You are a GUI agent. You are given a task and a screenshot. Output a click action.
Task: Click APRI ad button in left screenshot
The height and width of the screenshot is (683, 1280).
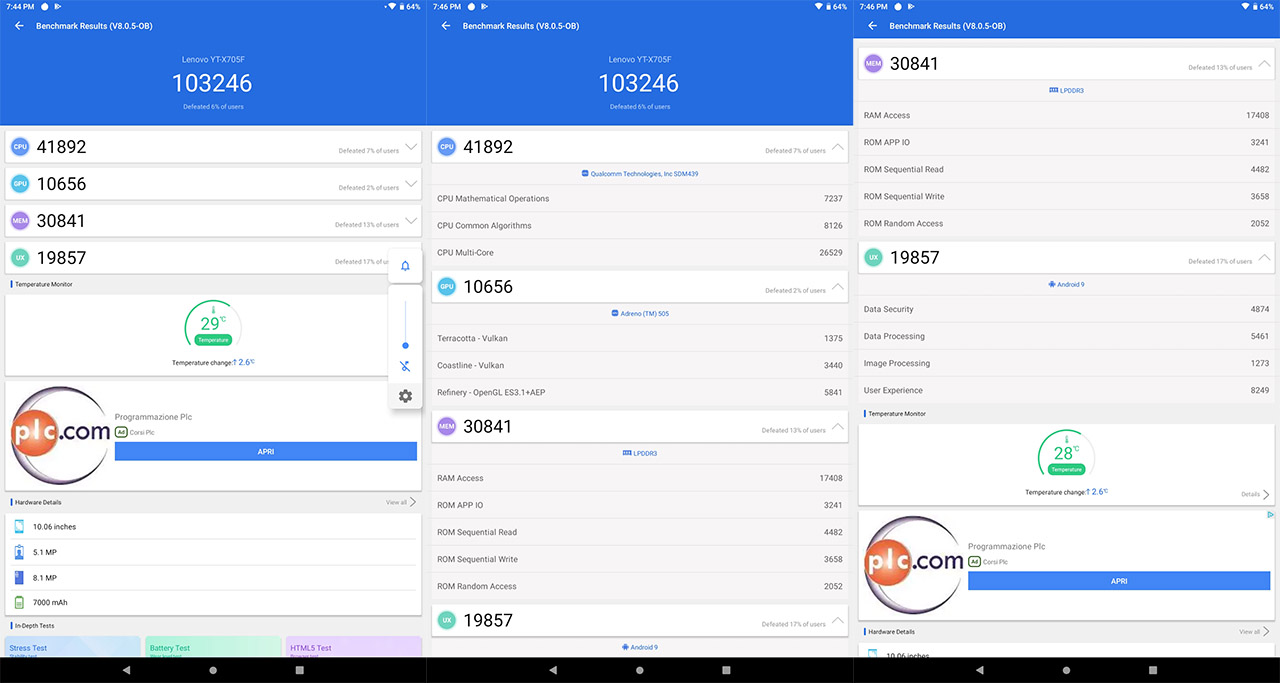266,451
